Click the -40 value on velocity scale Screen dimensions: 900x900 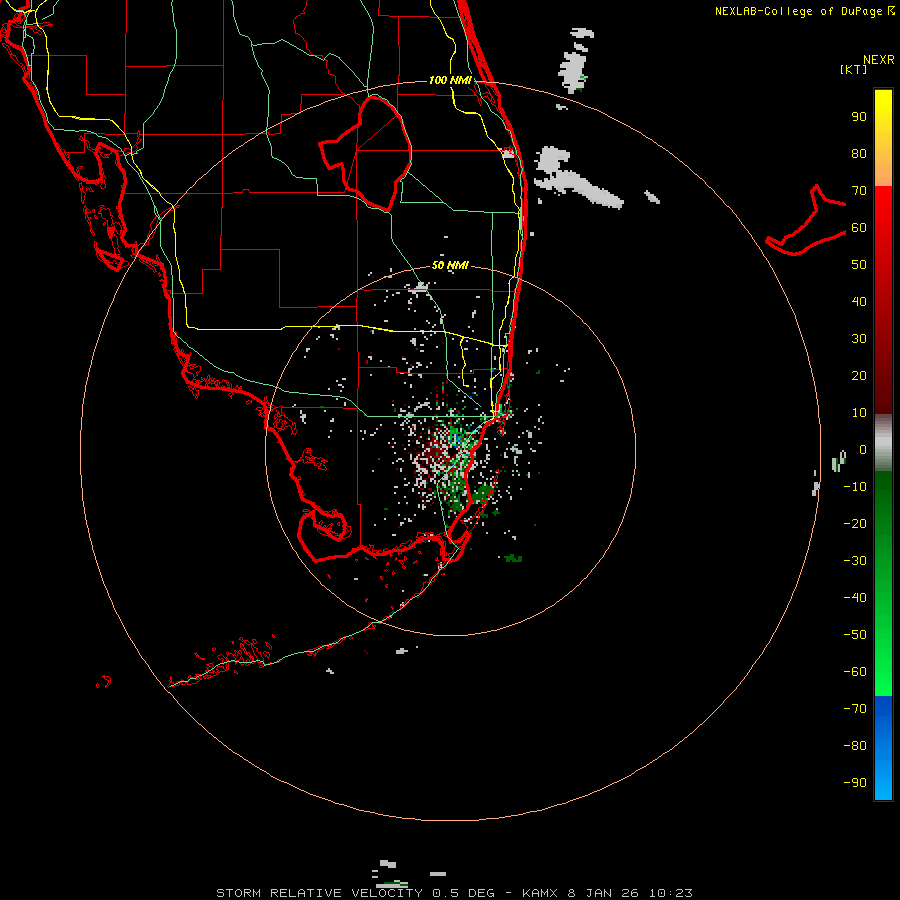(x=855, y=598)
